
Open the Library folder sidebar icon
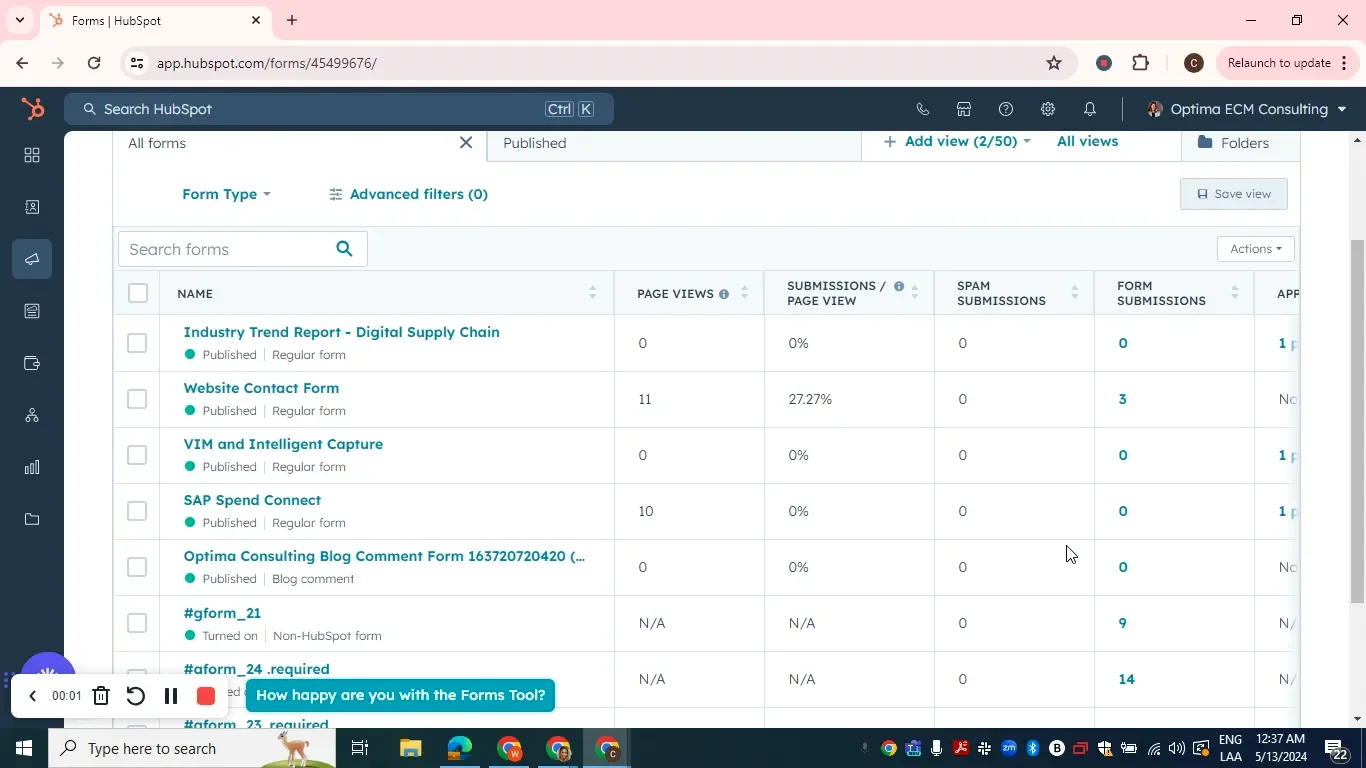tap(32, 519)
